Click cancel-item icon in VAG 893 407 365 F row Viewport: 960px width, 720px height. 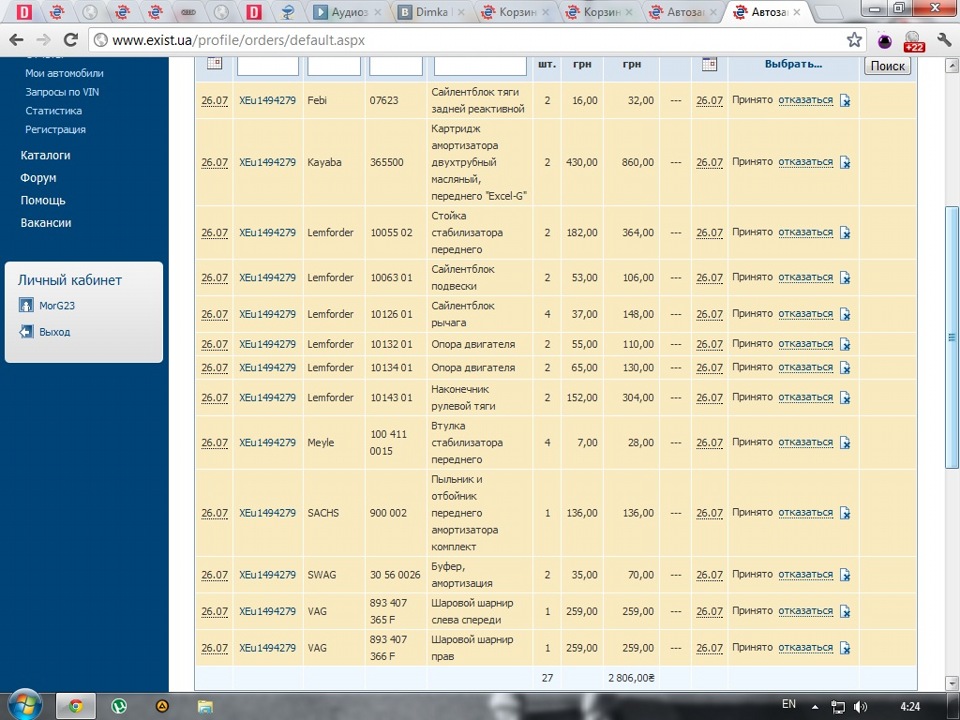845,611
